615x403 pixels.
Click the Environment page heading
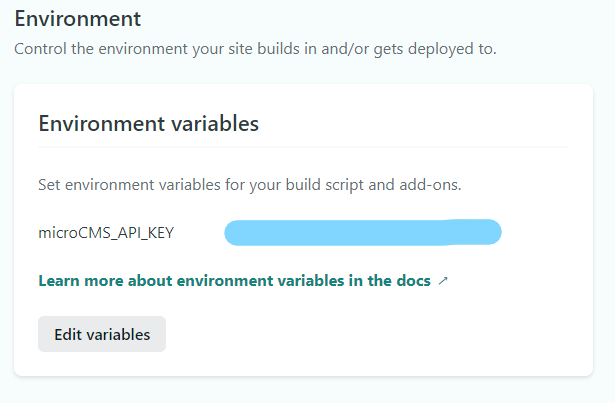tap(77, 19)
